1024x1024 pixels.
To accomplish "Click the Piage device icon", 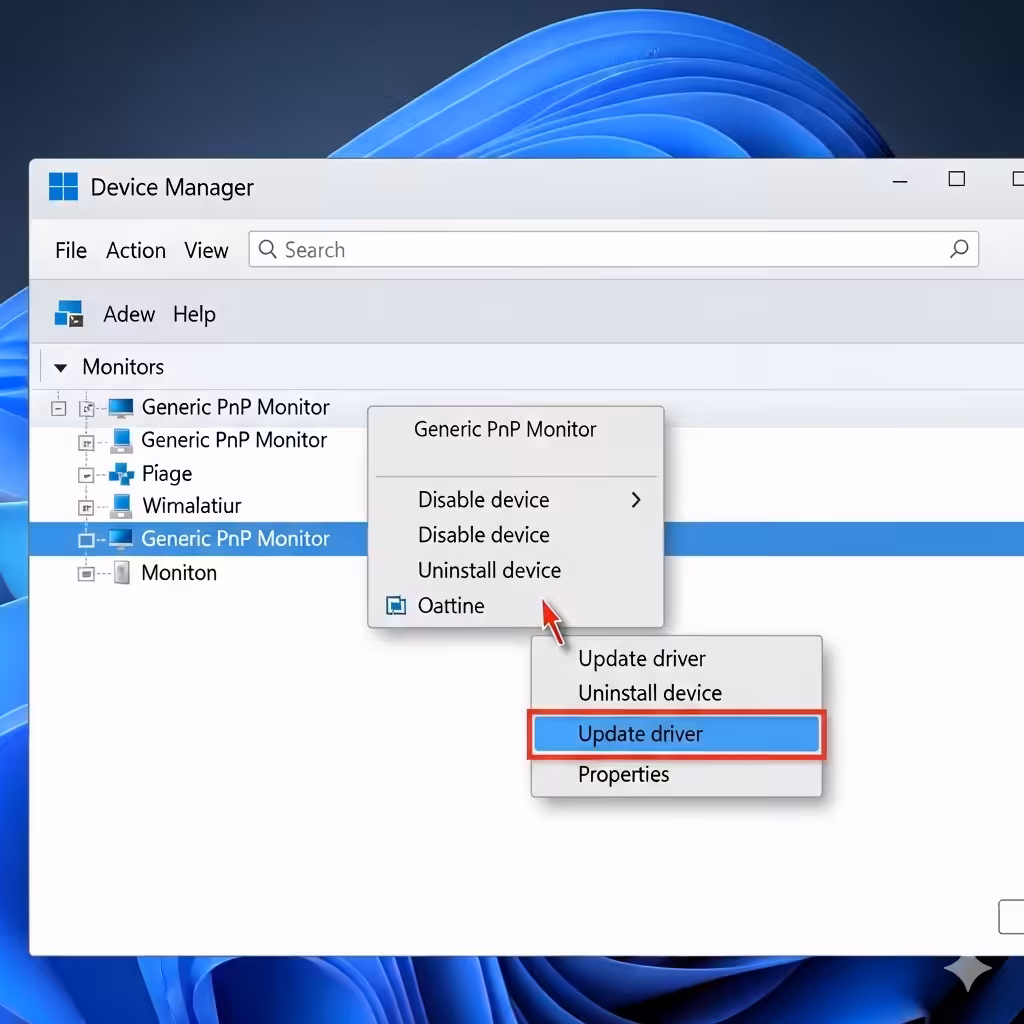I will coord(121,473).
